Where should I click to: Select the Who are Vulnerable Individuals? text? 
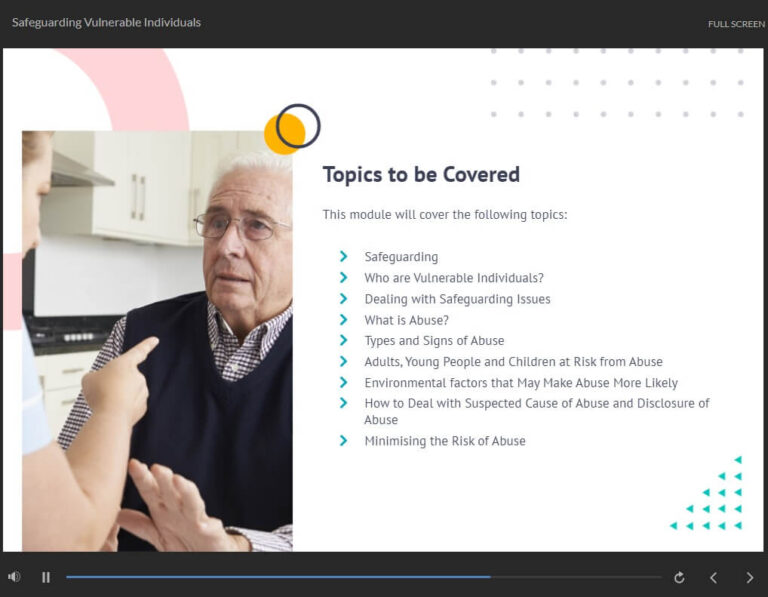pyautogui.click(x=454, y=278)
